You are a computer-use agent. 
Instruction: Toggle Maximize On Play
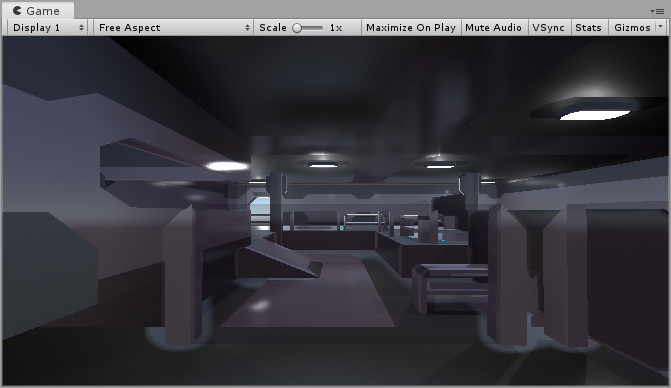[411, 27]
